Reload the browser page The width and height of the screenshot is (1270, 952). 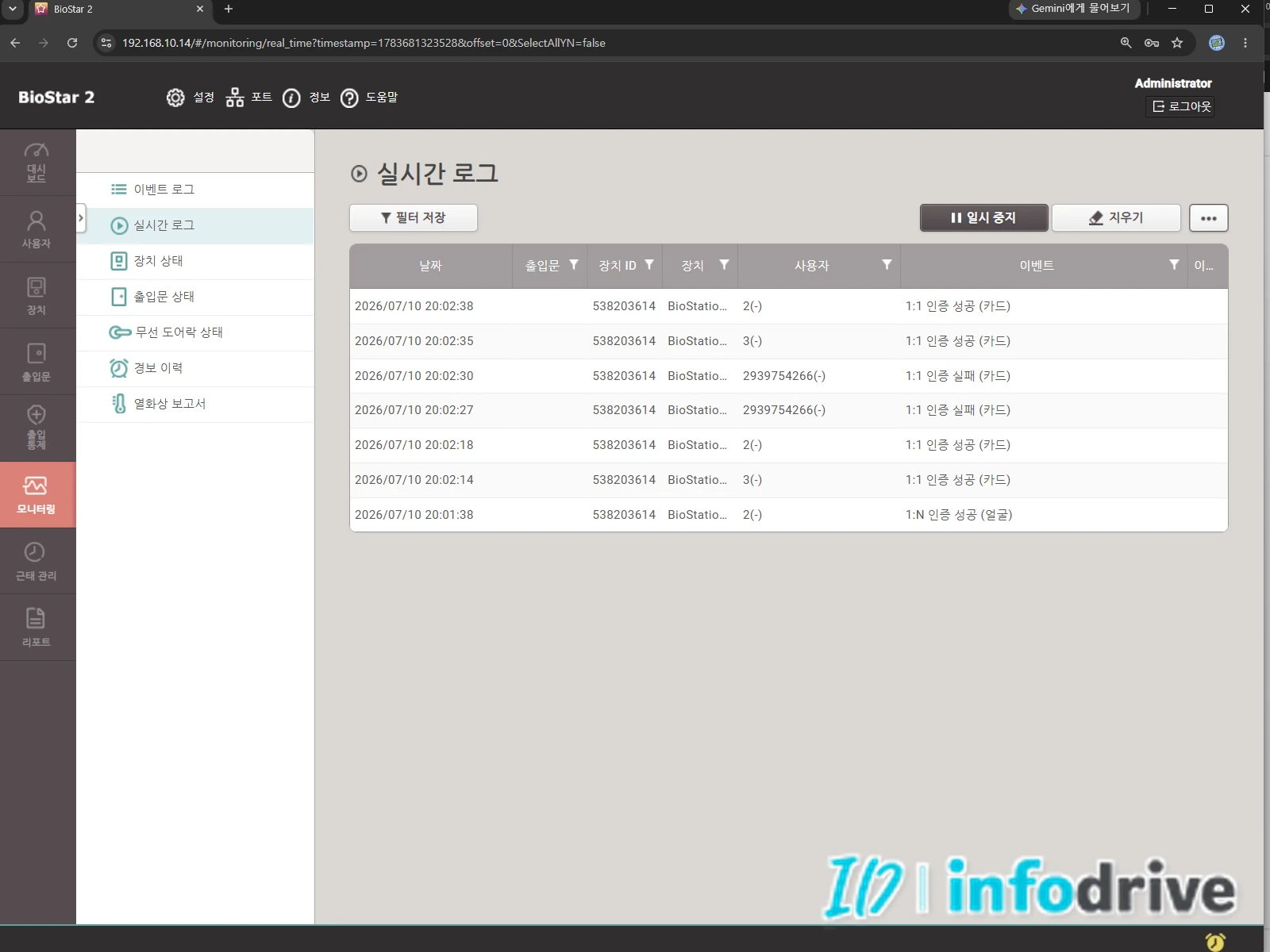pyautogui.click(x=72, y=43)
